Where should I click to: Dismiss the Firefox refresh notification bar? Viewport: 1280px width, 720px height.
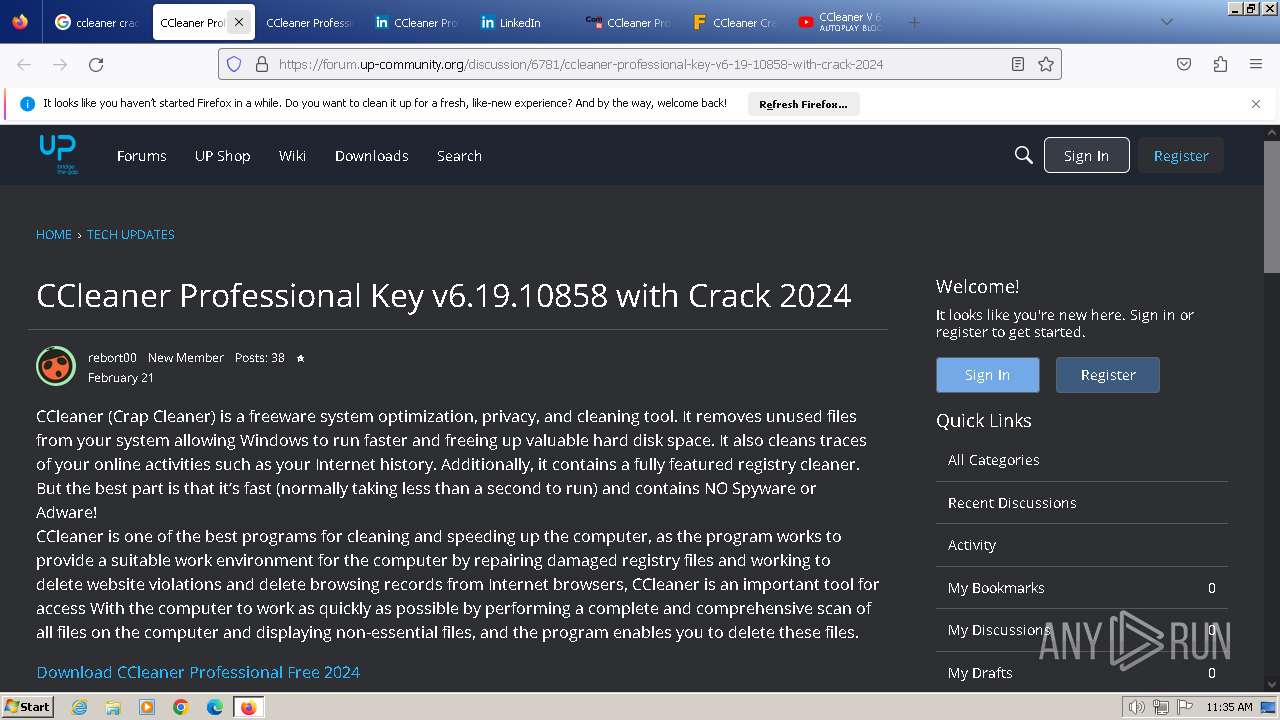pos(1256,103)
